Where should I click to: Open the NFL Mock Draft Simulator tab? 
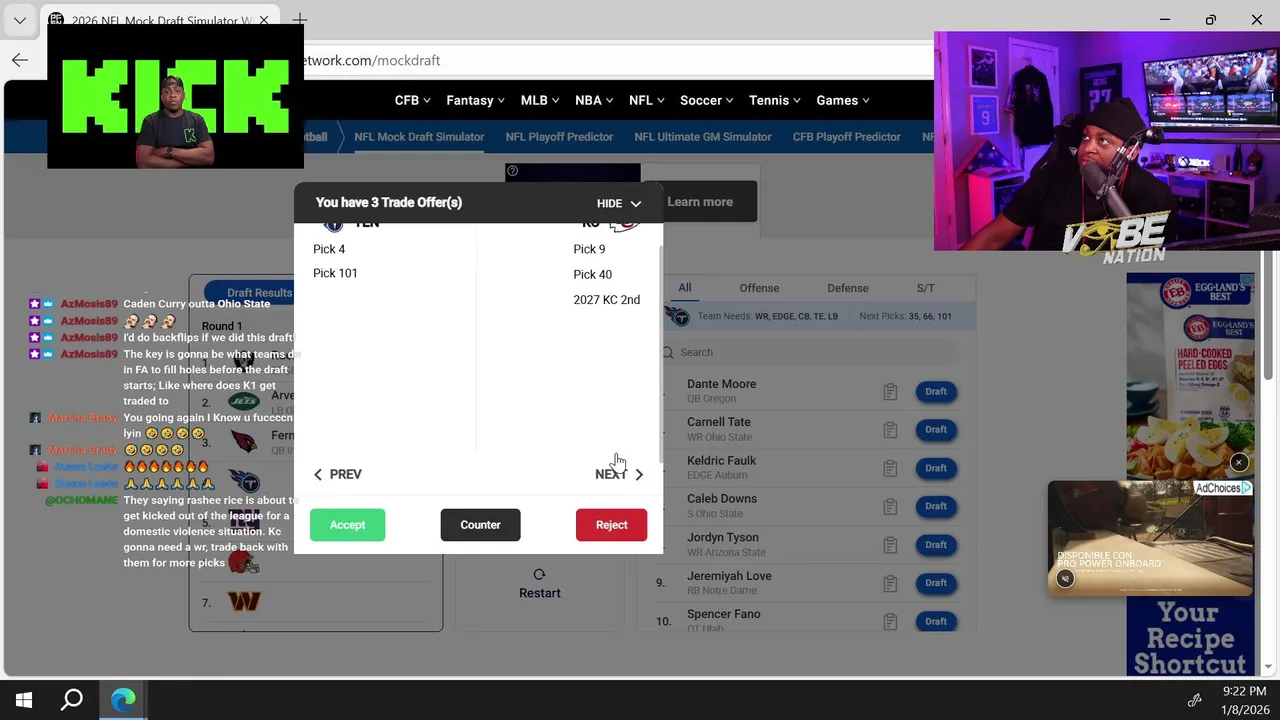tap(419, 137)
